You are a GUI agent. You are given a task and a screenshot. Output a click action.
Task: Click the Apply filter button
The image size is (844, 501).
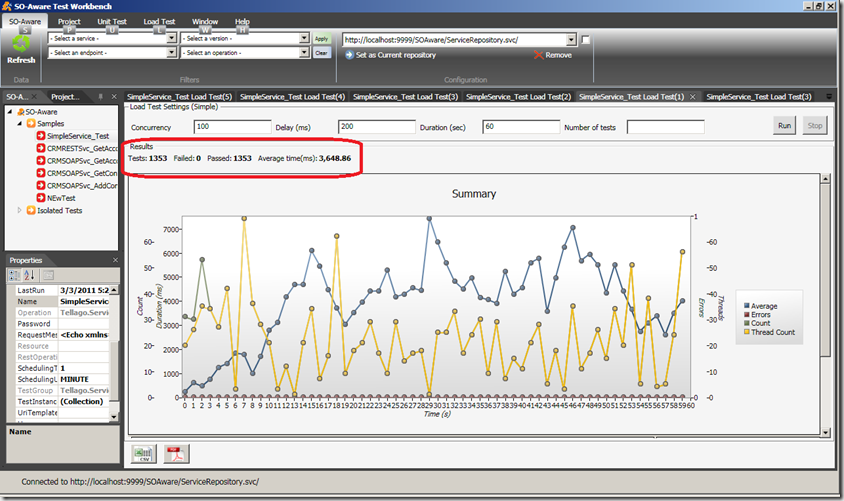pos(321,39)
